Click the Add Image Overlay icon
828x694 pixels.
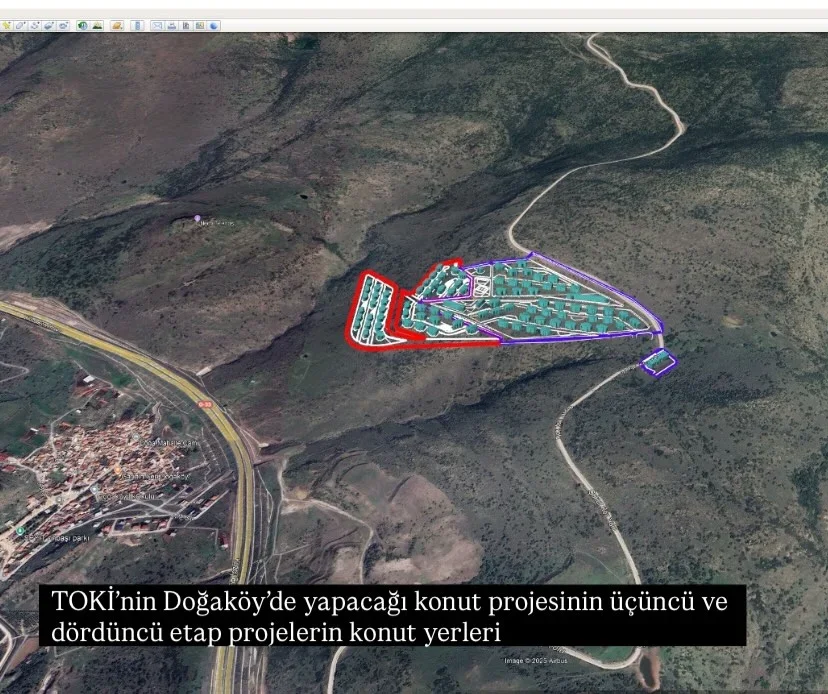point(48,25)
